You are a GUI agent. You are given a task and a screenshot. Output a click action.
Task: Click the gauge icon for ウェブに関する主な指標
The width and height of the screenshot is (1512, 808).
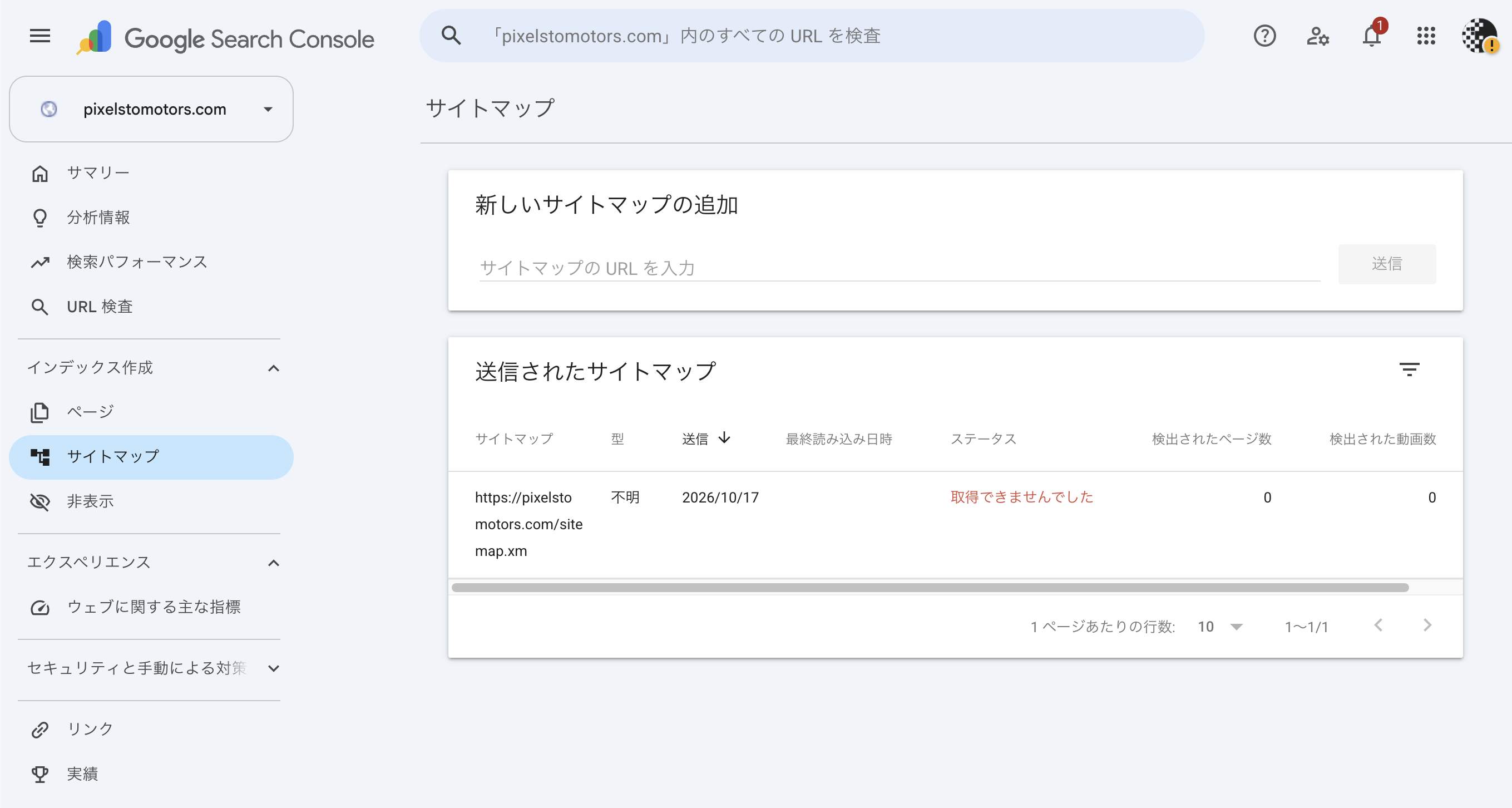(x=40, y=607)
